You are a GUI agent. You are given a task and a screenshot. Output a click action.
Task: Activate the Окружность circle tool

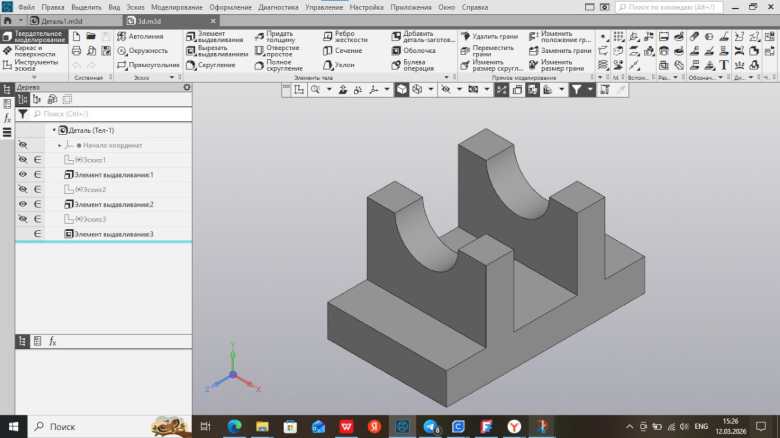(x=148, y=50)
